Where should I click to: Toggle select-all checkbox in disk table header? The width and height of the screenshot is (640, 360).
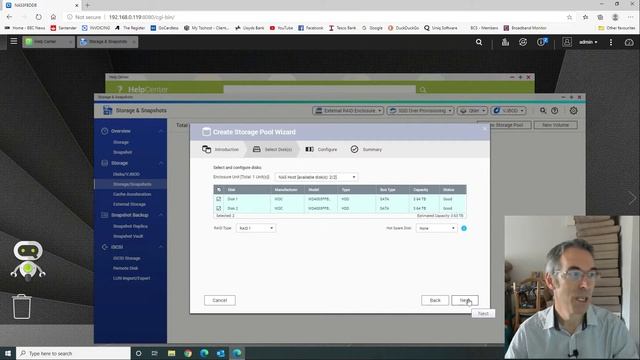tap(219, 189)
